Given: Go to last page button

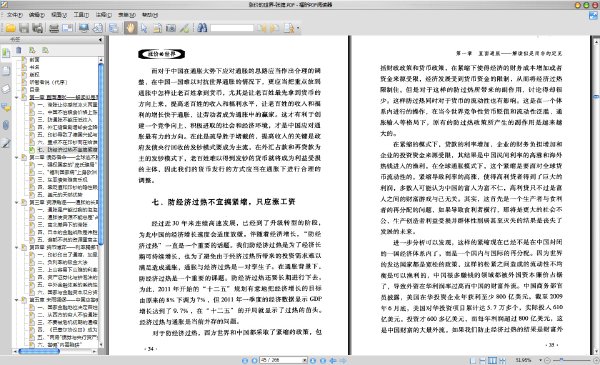Looking at the screenshot, I should 323,360.
